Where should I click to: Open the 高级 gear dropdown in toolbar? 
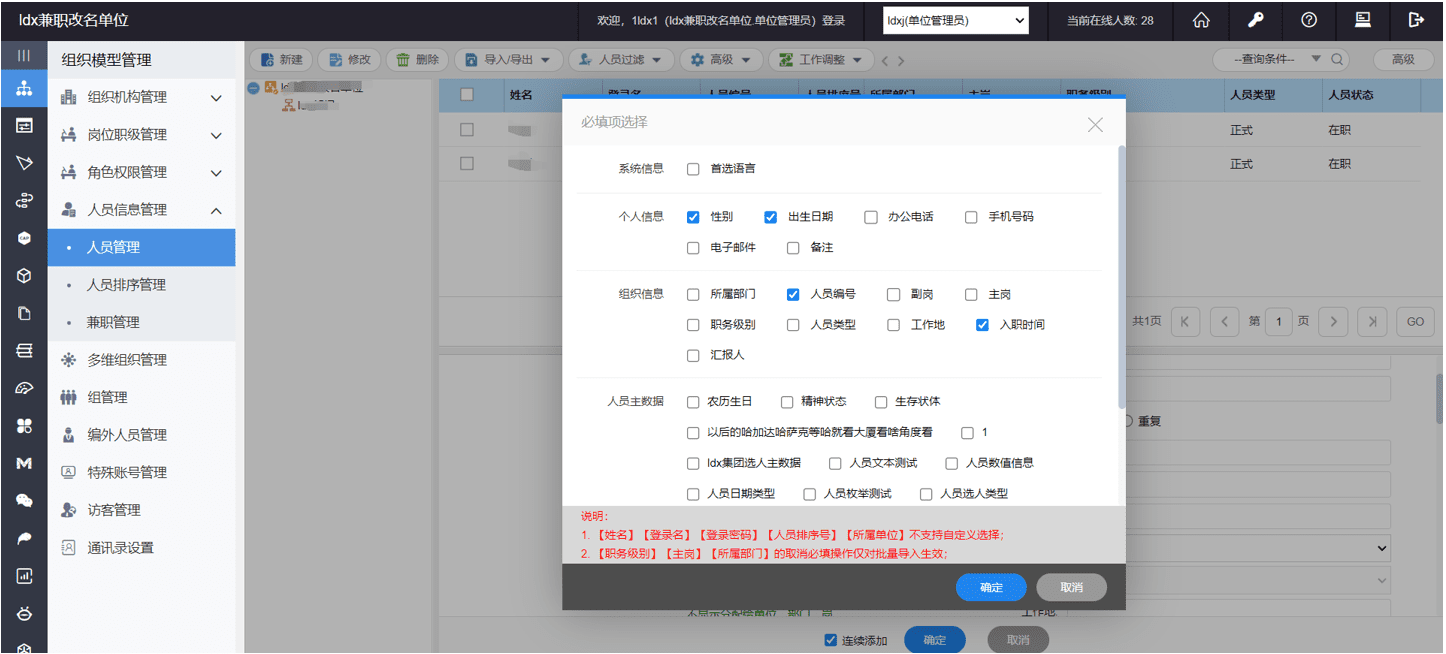coord(721,60)
